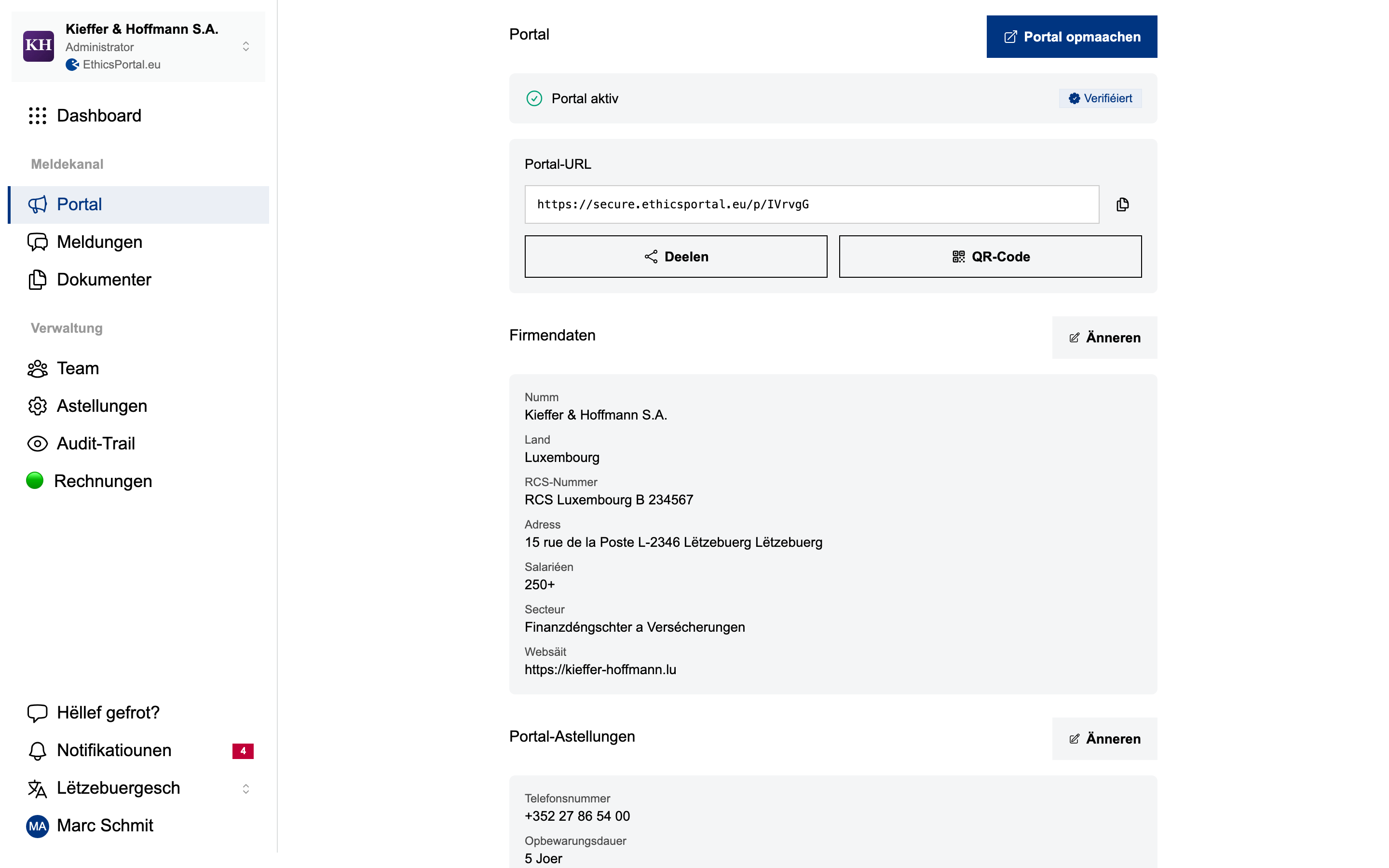Viewport: 1389px width, 868px height.
Task: Click the Hëllef gefrot speech bubble icon
Action: click(x=37, y=713)
